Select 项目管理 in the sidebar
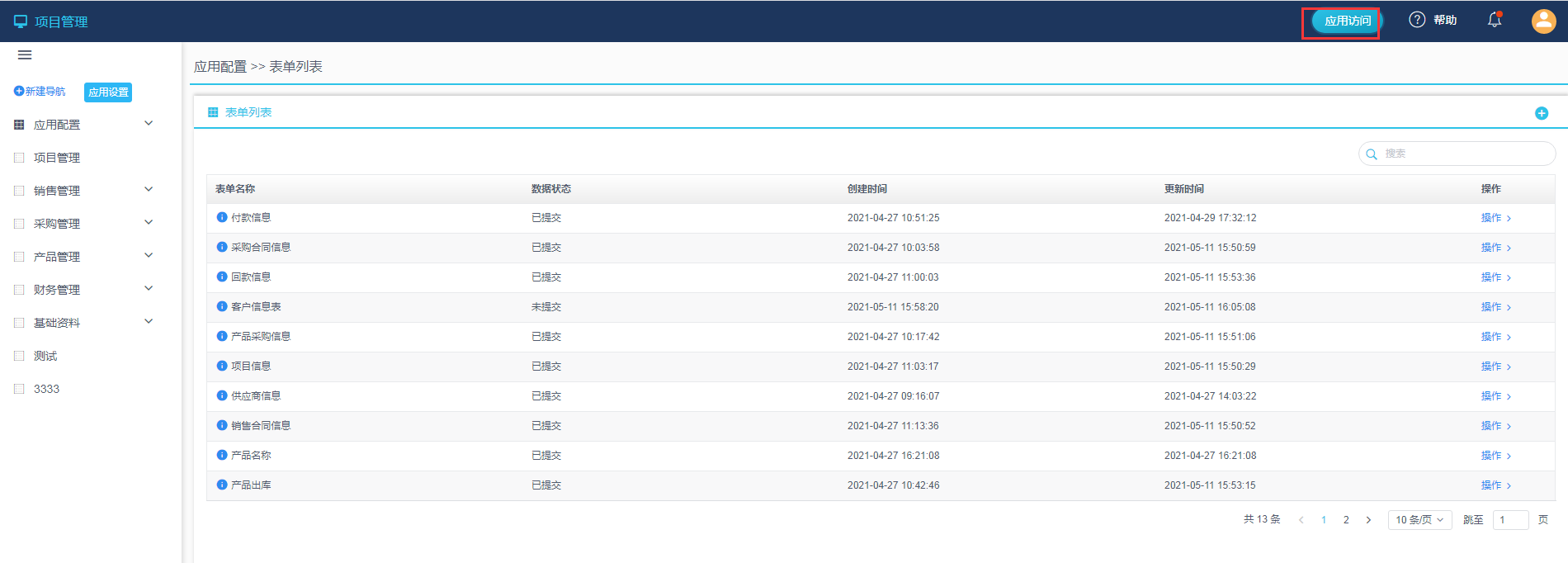The height and width of the screenshot is (563, 1568). (x=57, y=158)
